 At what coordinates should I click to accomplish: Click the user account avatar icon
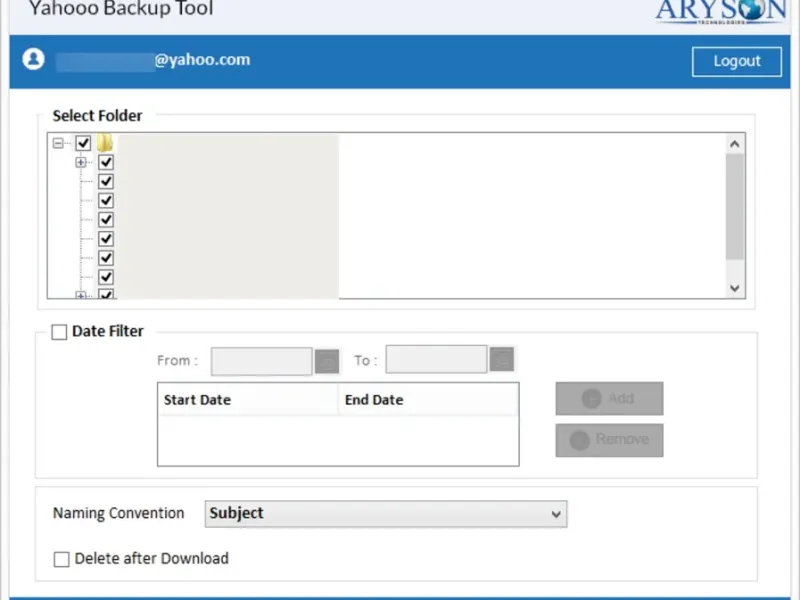coord(33,59)
